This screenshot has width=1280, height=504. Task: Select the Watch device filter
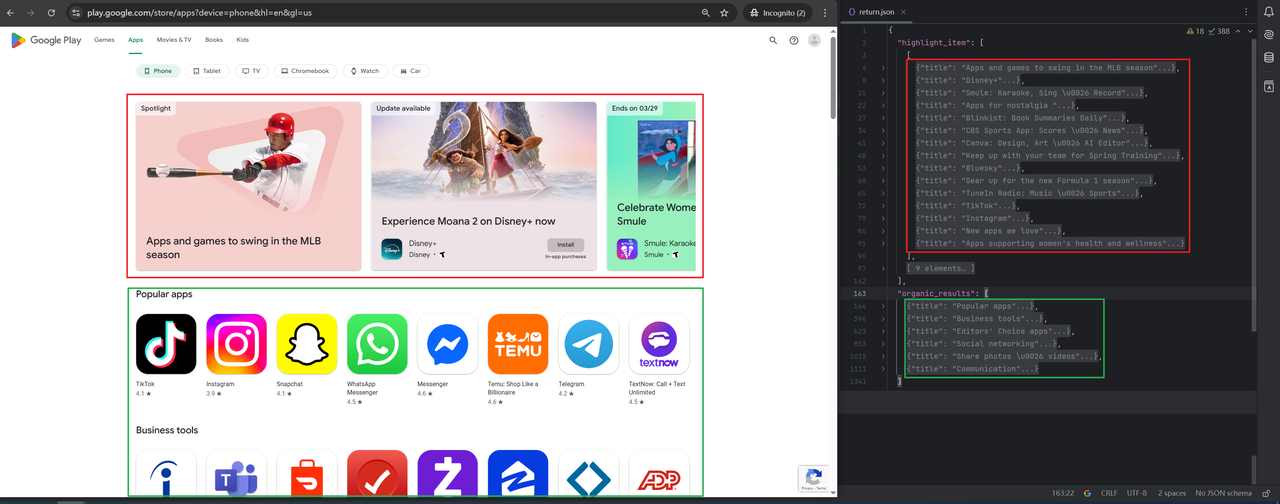coord(365,71)
